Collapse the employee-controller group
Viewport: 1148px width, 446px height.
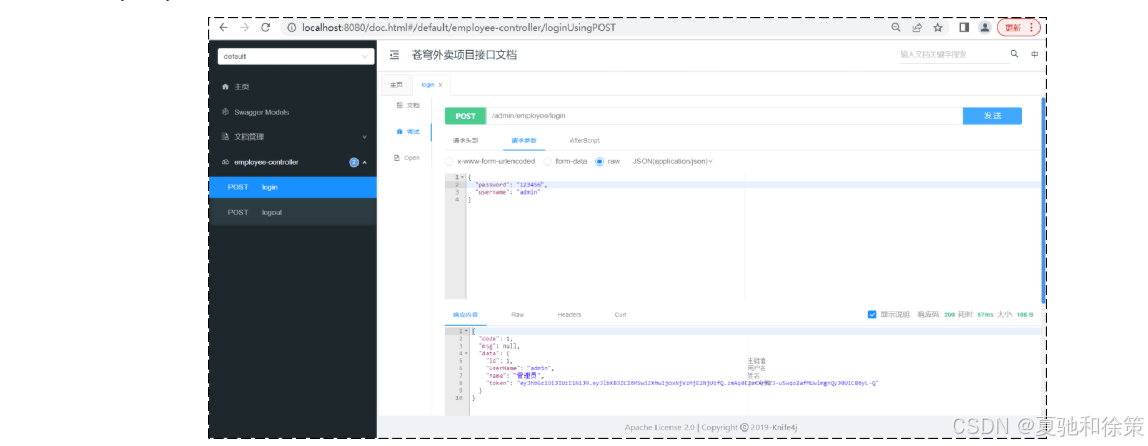point(365,162)
